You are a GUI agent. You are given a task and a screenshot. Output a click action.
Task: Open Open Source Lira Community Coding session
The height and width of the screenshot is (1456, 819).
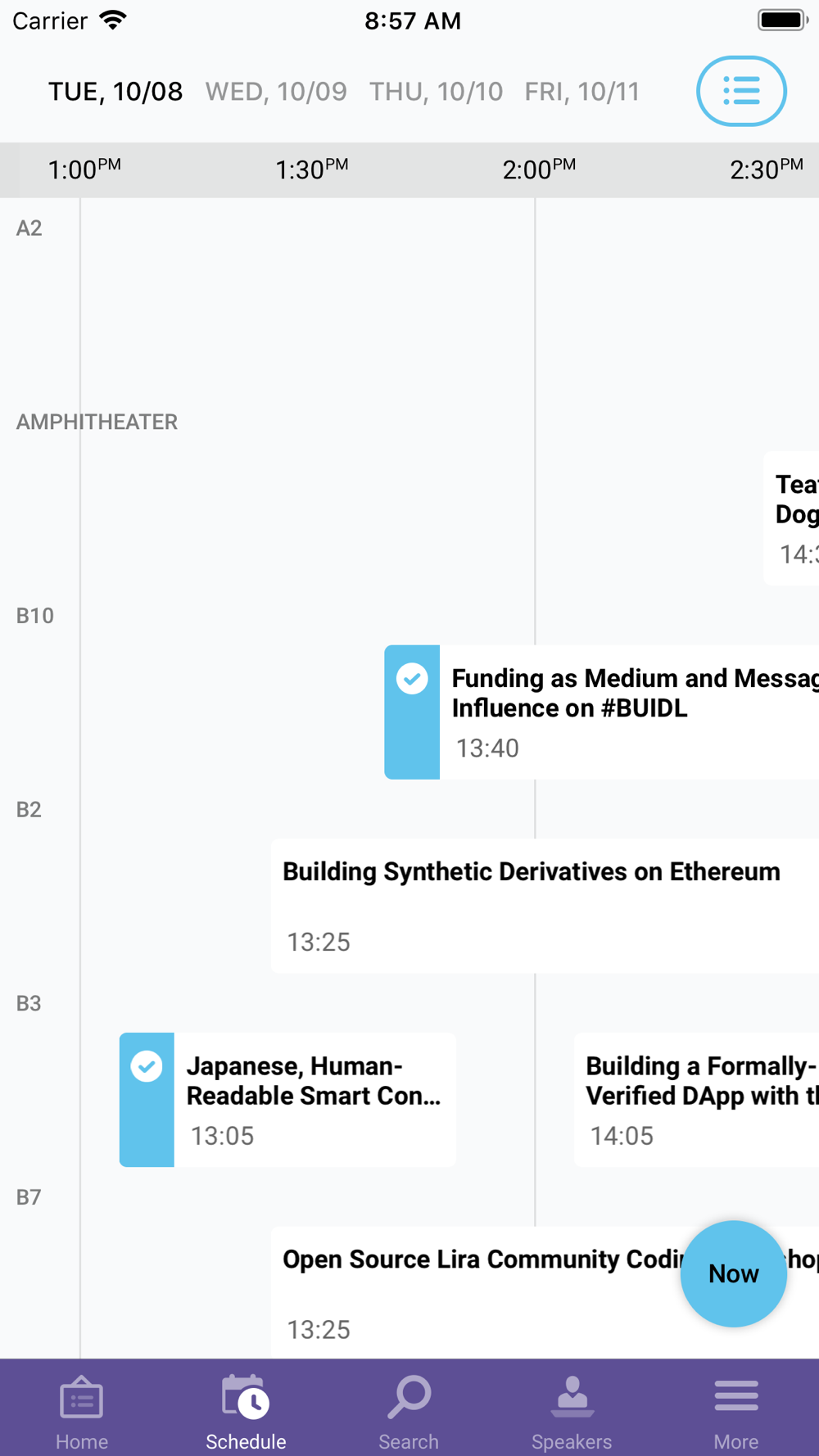pyautogui.click(x=475, y=1291)
